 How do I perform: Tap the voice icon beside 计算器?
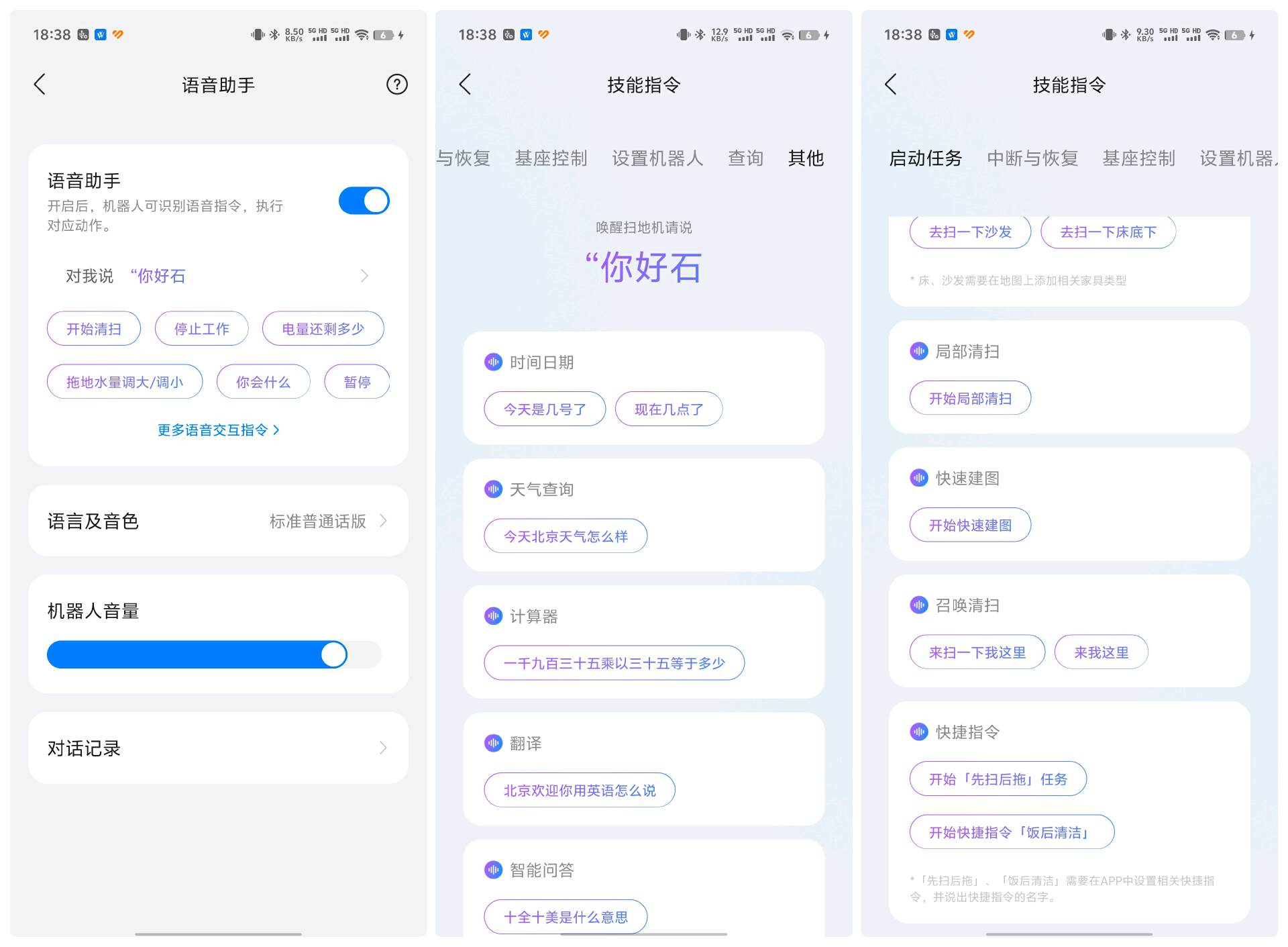click(493, 616)
